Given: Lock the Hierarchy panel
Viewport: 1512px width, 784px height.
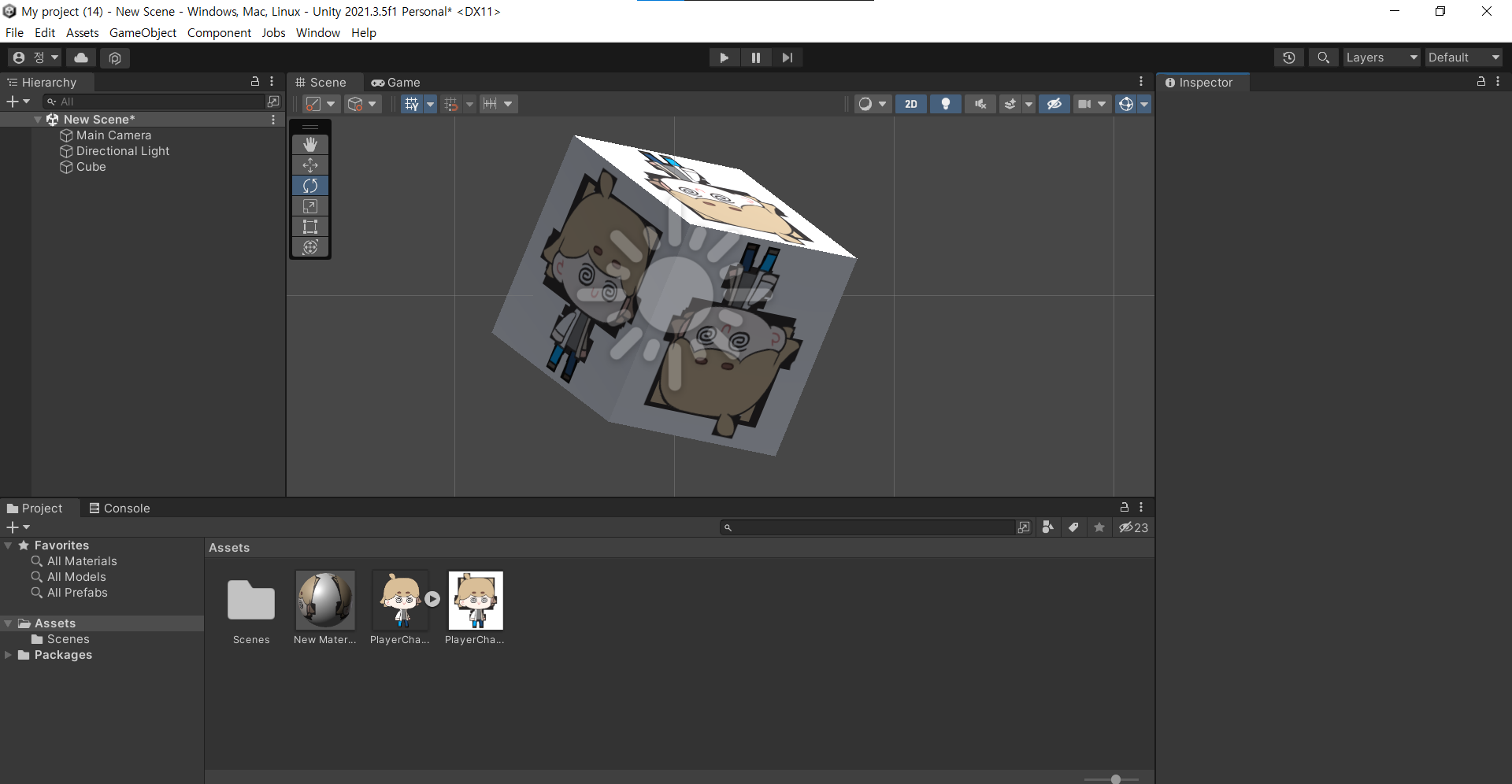Looking at the screenshot, I should click(x=255, y=82).
